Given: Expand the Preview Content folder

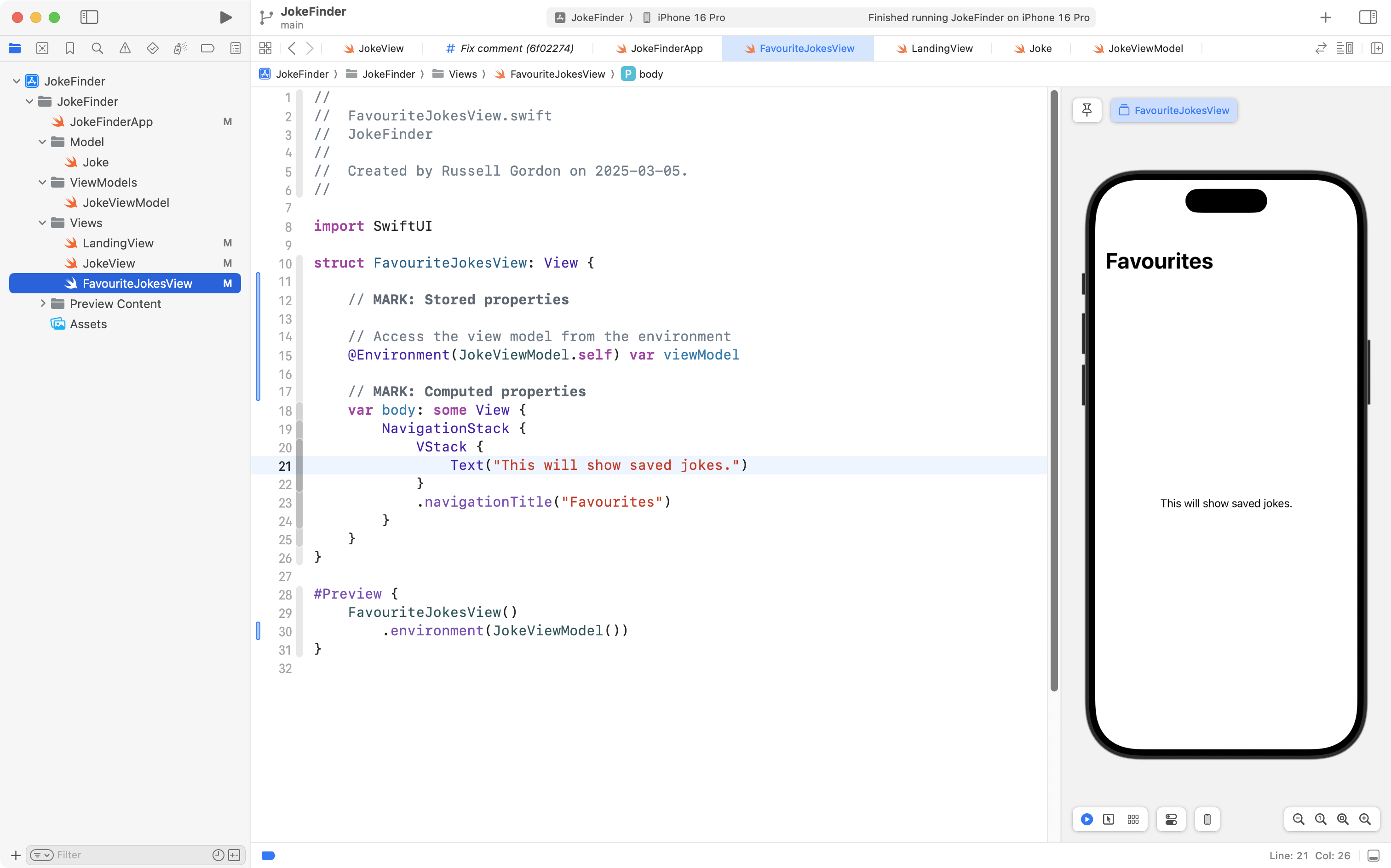Looking at the screenshot, I should pyautogui.click(x=42, y=304).
